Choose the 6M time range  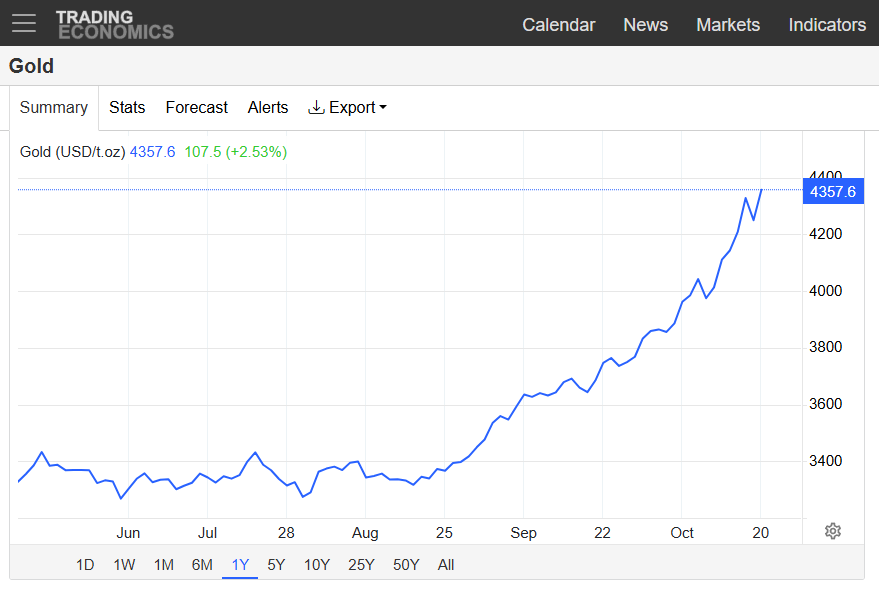click(202, 565)
